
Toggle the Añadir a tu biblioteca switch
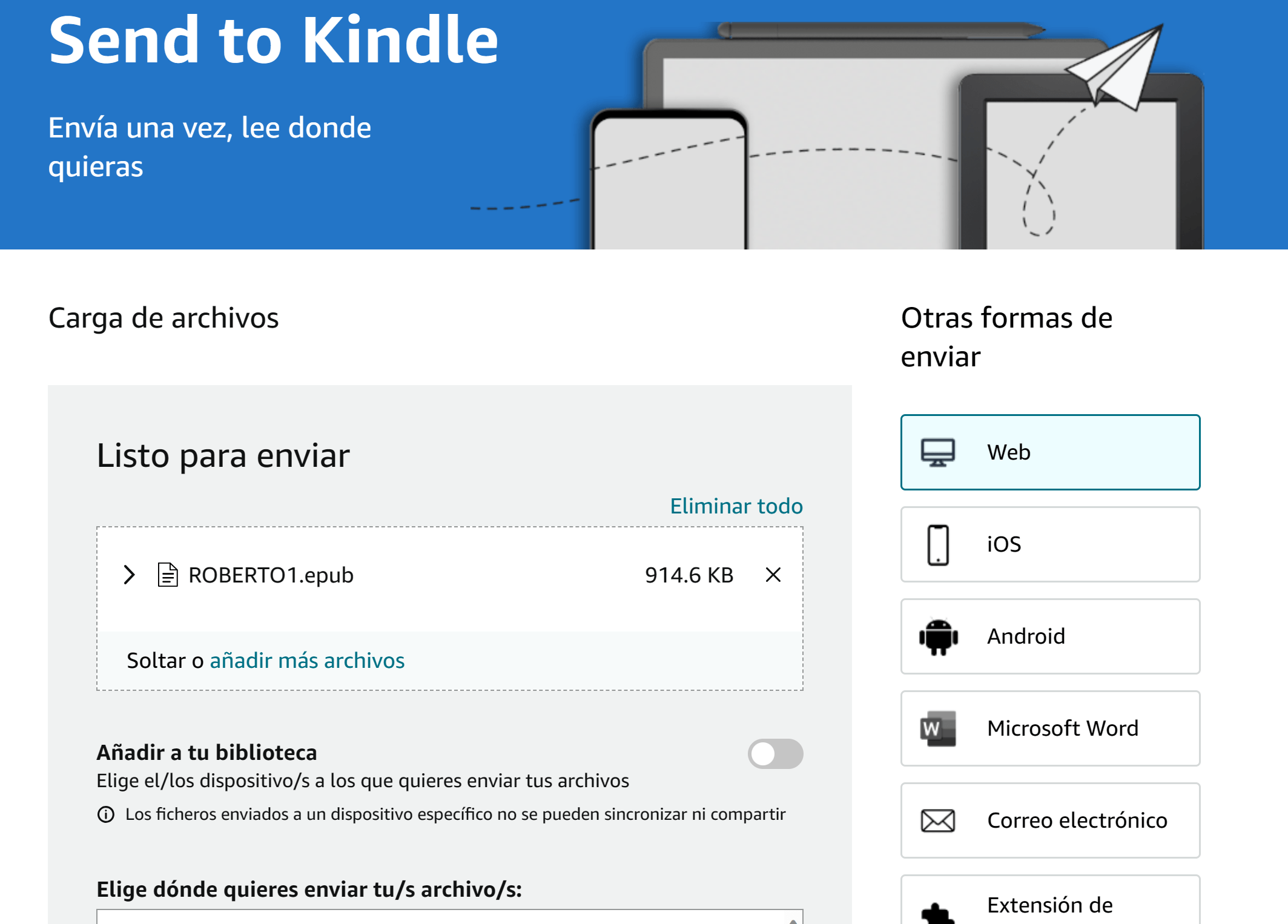775,754
